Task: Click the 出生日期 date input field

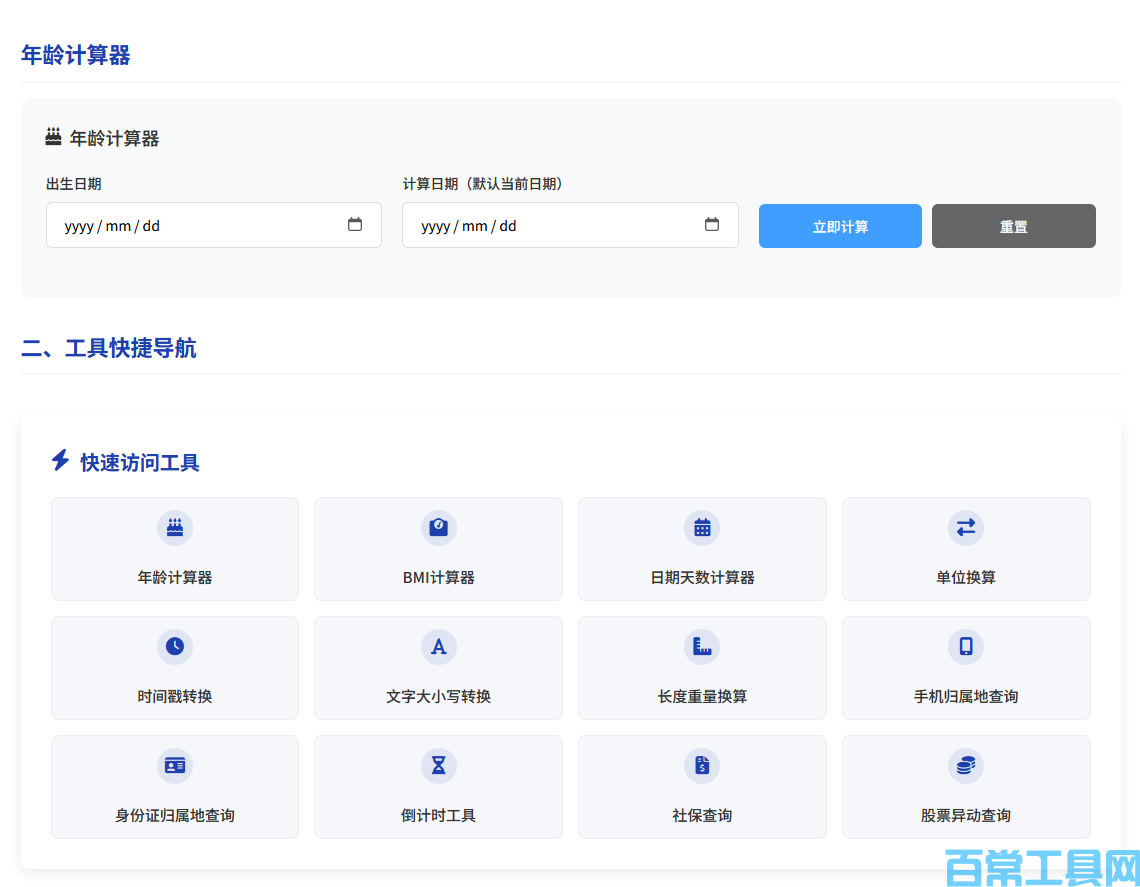Action: 214,225
